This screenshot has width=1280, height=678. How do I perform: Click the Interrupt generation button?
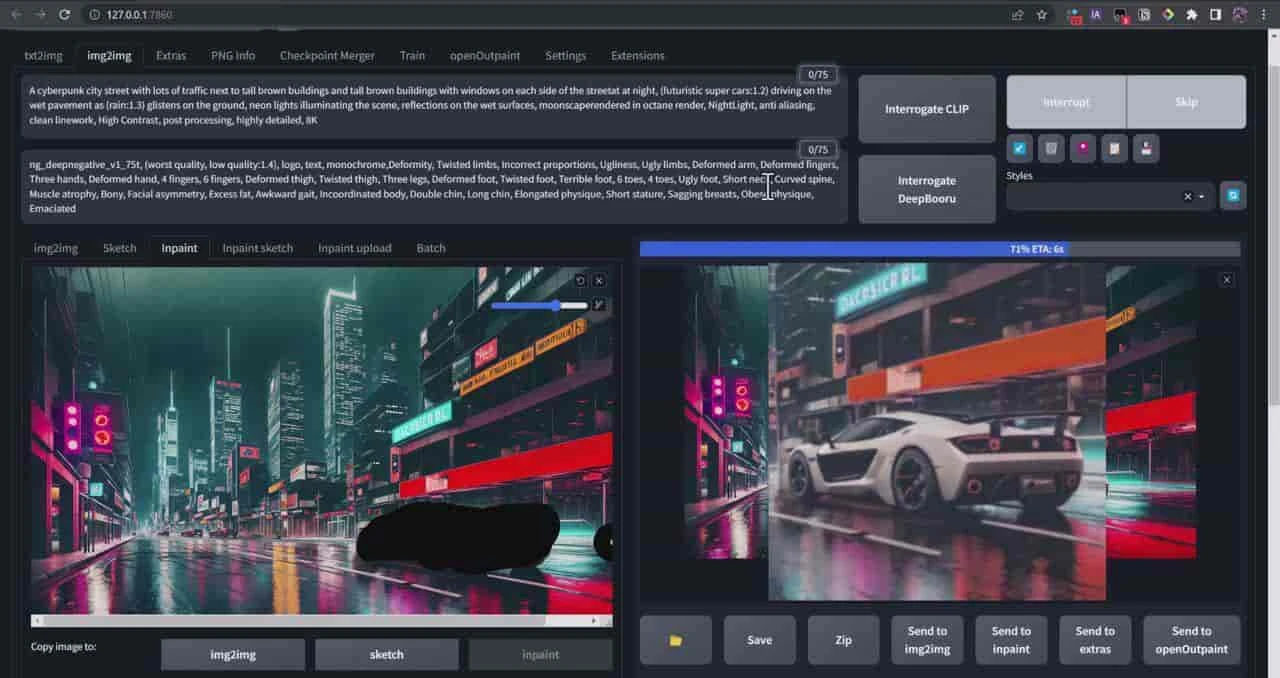1066,102
